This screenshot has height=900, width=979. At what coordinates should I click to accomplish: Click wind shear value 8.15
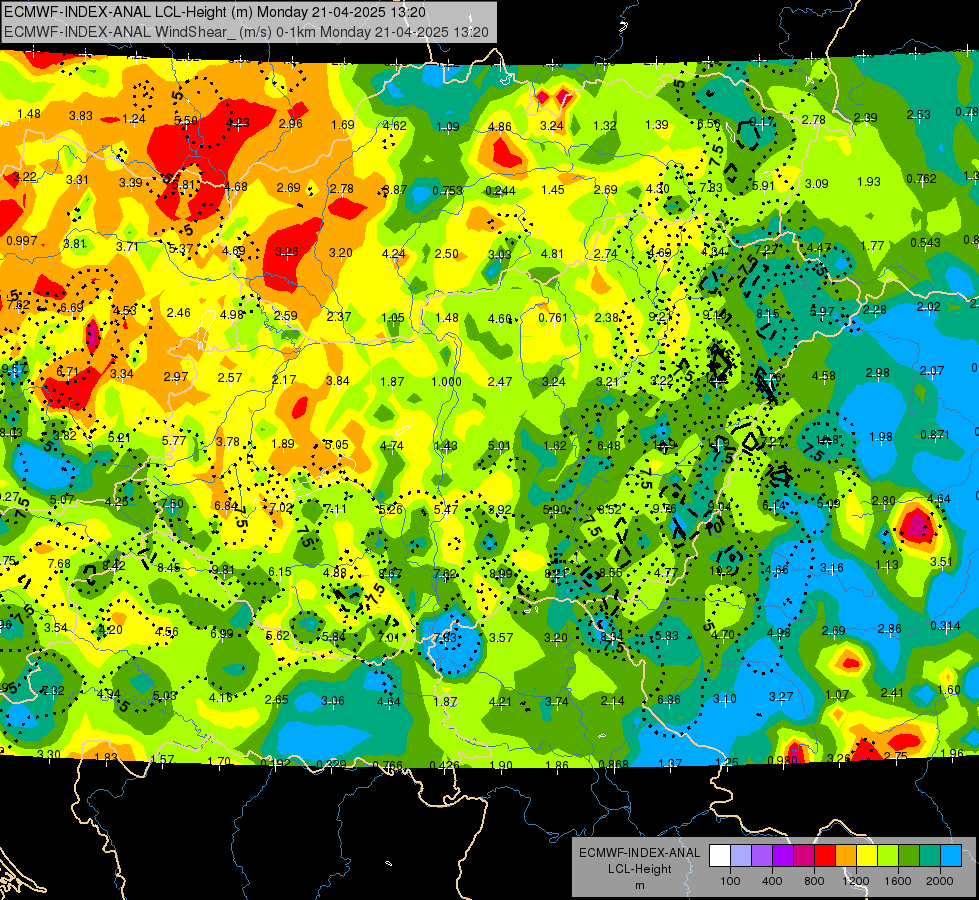point(767,314)
